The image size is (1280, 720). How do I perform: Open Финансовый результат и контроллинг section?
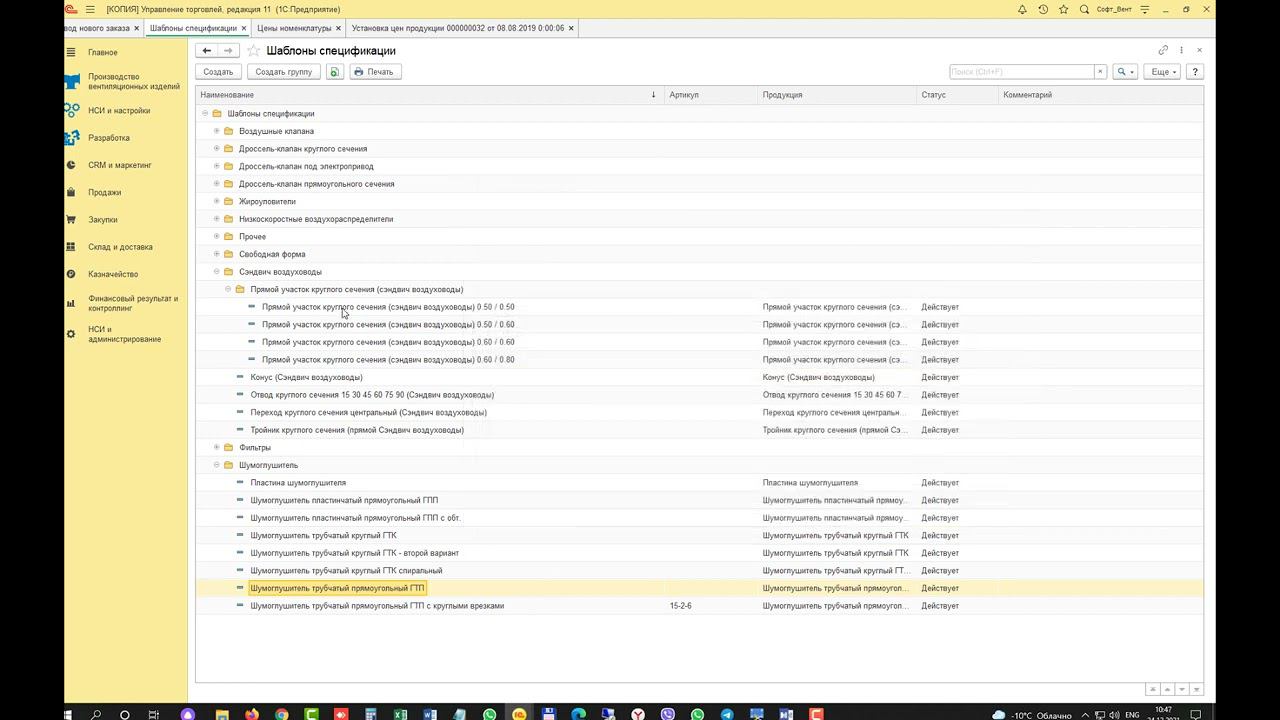tap(132, 303)
